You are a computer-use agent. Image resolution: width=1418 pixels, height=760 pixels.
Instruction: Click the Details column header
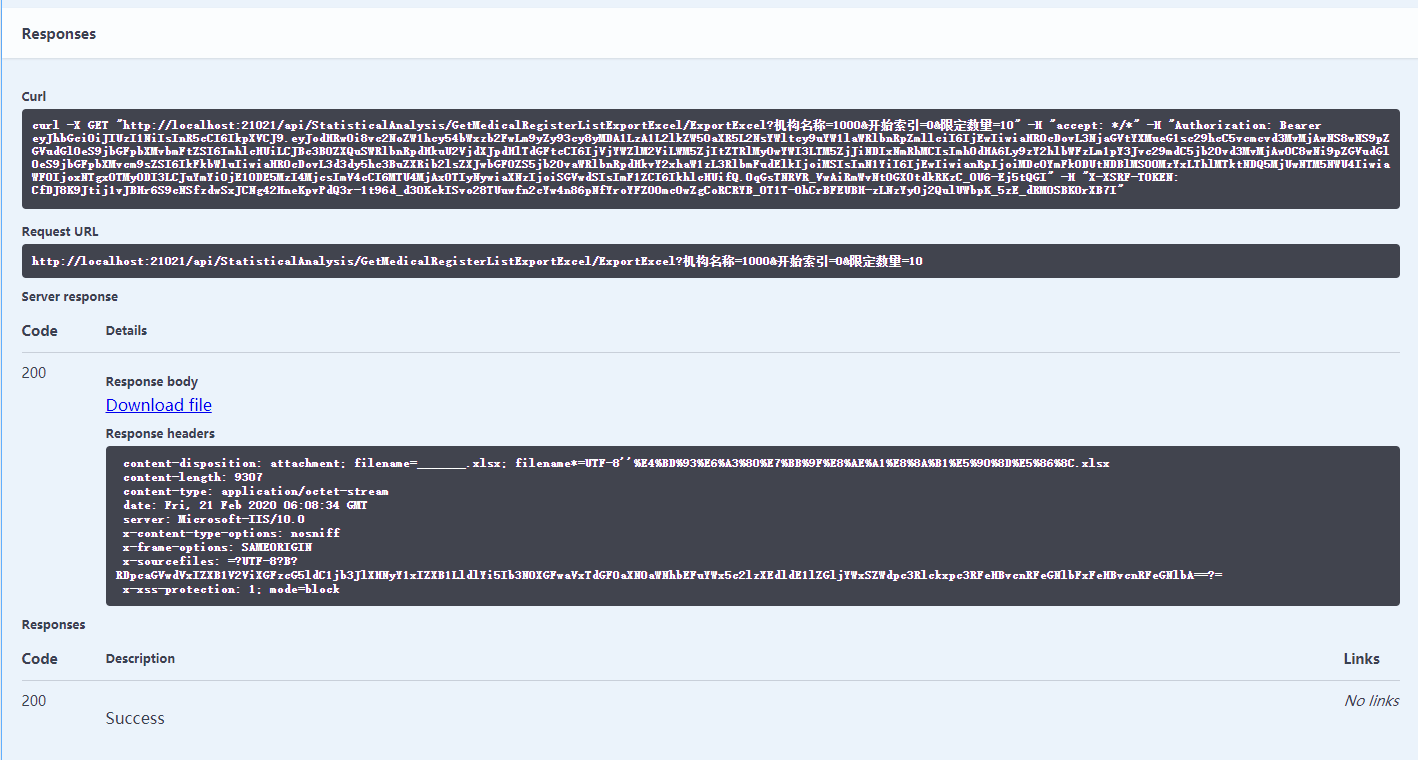click(125, 330)
